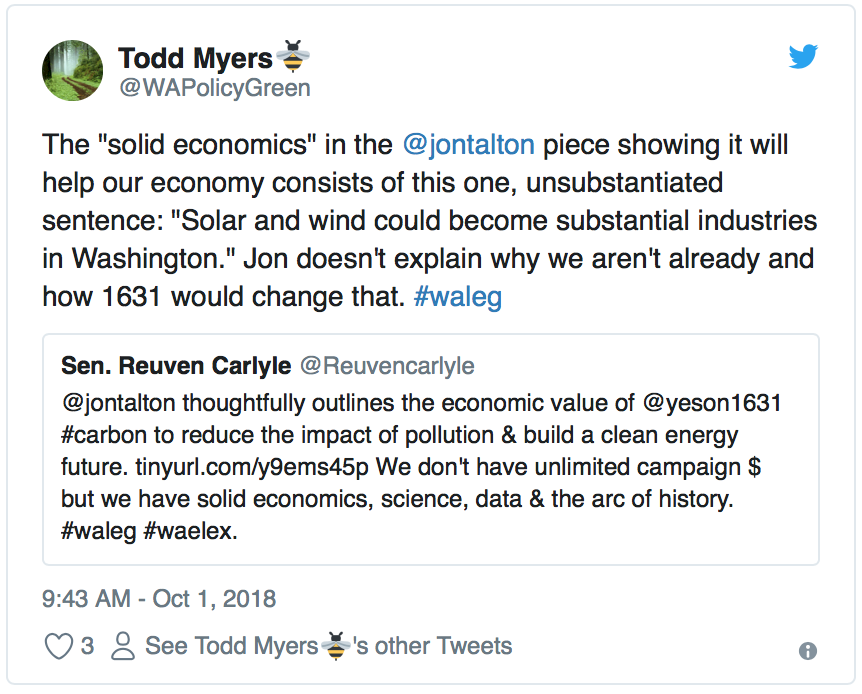862x694 pixels.
Task: Open the 9:43 AM - Oct 1, 2018 timestamp
Action: click(x=159, y=599)
